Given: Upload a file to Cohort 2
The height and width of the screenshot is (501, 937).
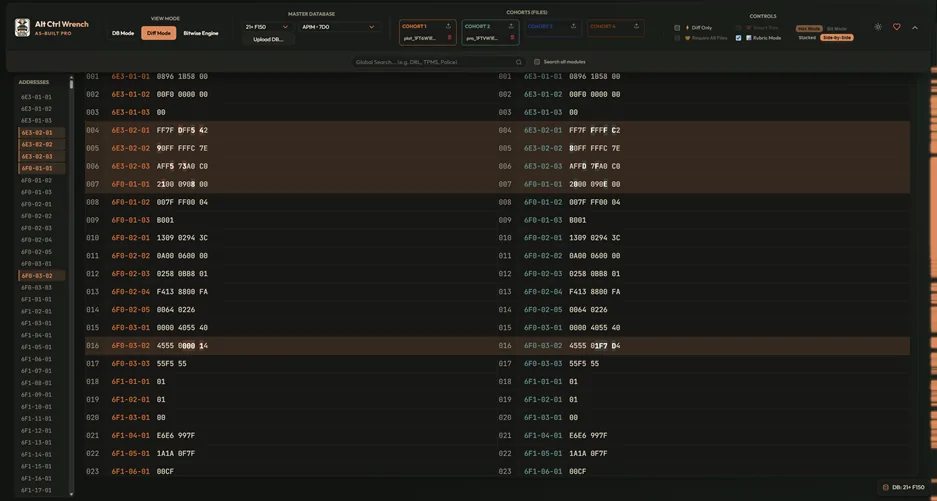Looking at the screenshot, I should (x=511, y=26).
